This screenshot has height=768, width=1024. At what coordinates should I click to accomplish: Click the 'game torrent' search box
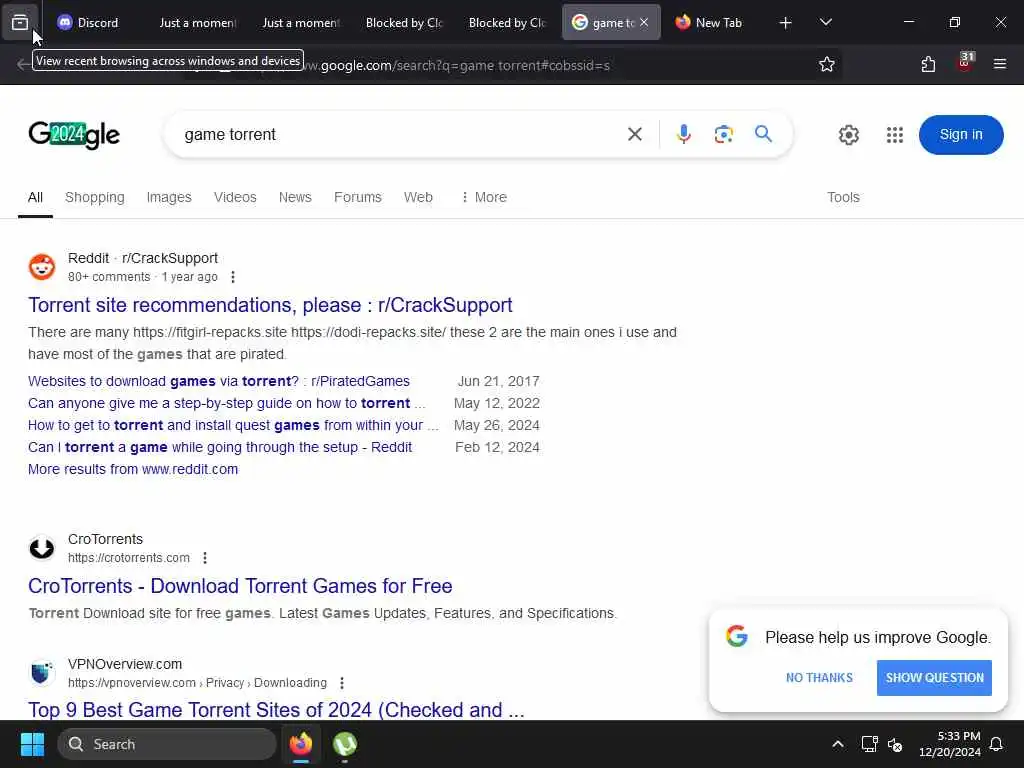tap(398, 135)
